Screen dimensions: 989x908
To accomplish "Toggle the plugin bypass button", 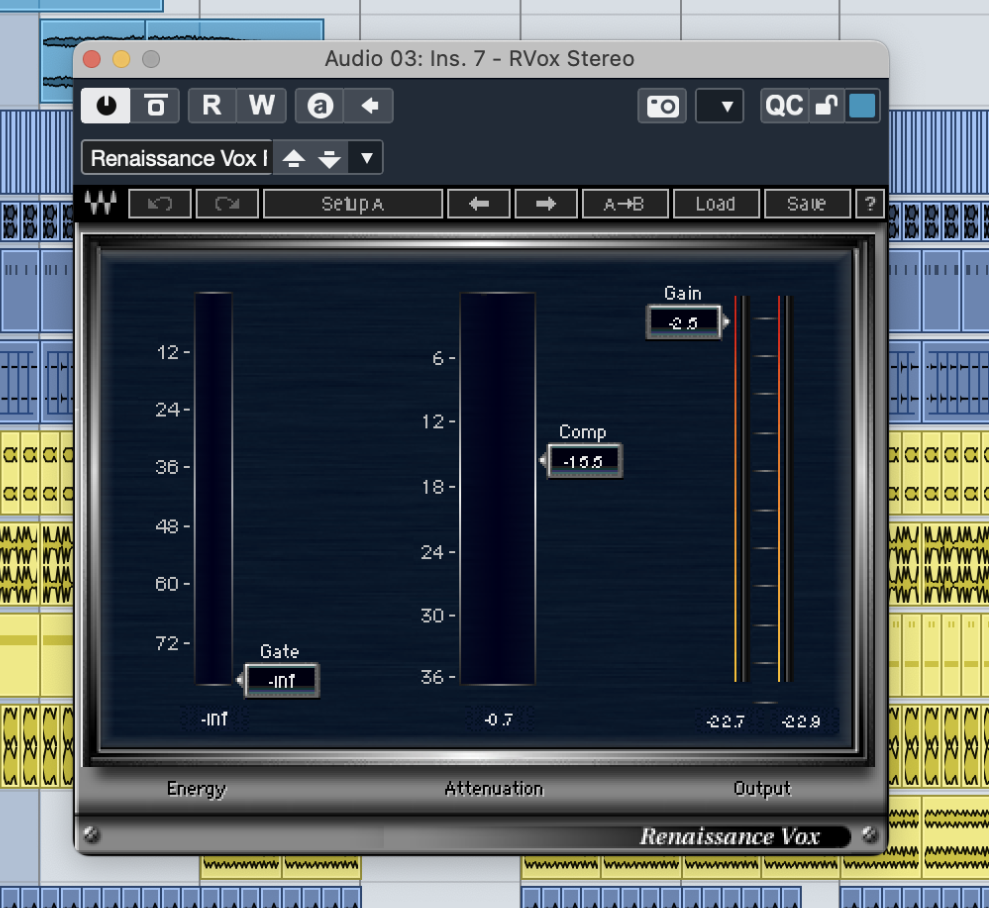I will pyautogui.click(x=155, y=105).
